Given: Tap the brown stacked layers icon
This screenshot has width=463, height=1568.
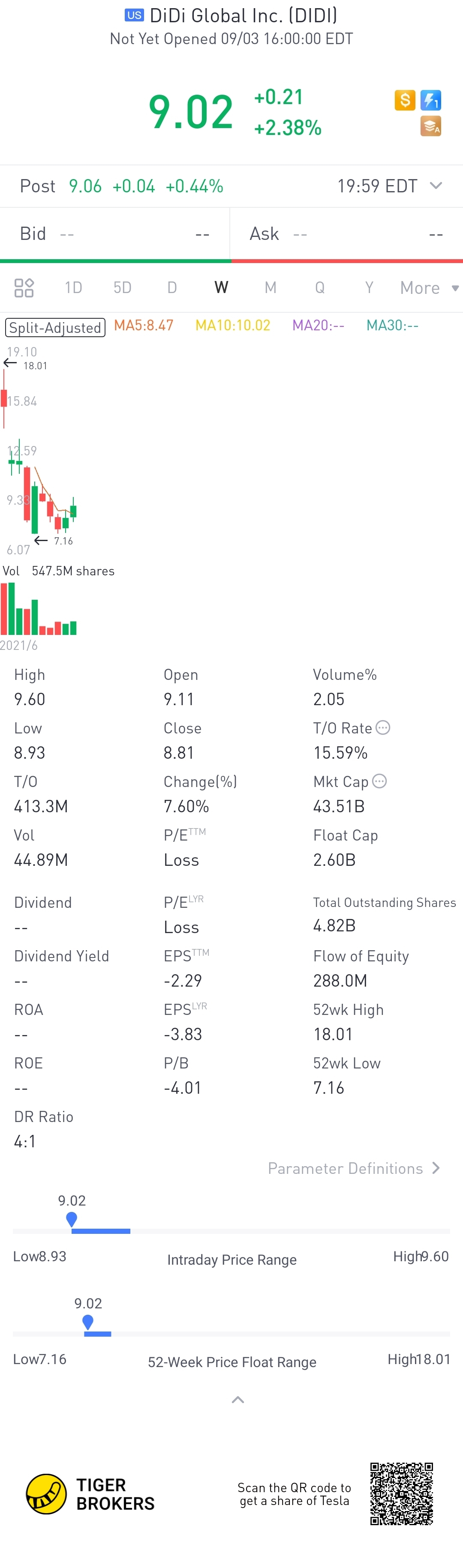Looking at the screenshot, I should tap(431, 127).
